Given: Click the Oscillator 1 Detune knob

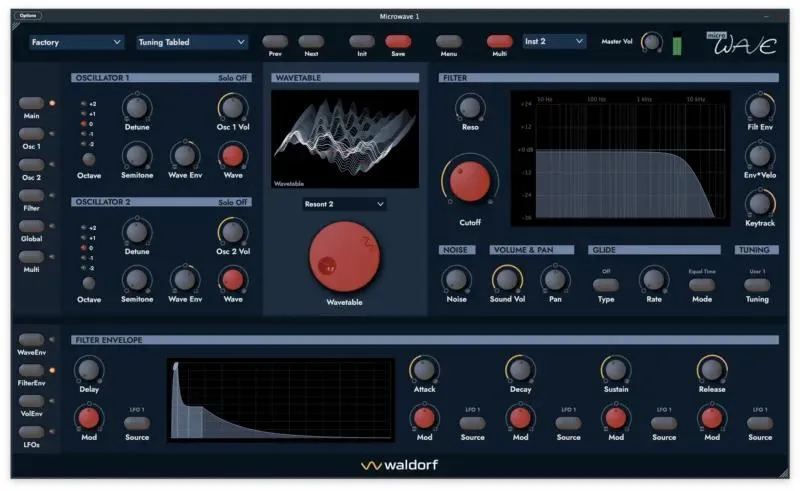Looking at the screenshot, I should click(x=137, y=108).
